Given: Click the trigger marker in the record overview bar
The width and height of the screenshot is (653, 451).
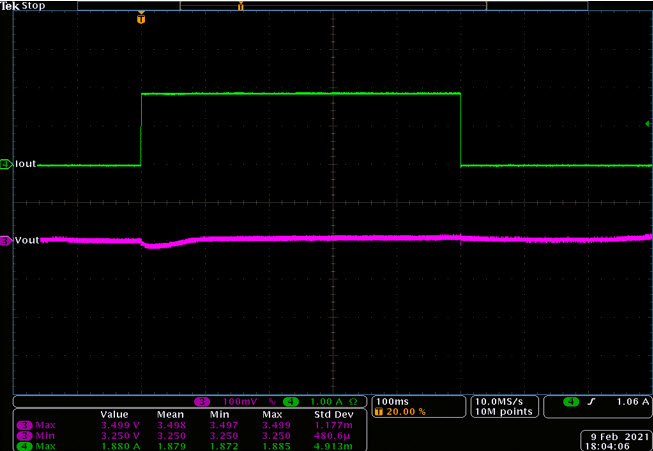Looking at the screenshot, I should pyautogui.click(x=240, y=6).
